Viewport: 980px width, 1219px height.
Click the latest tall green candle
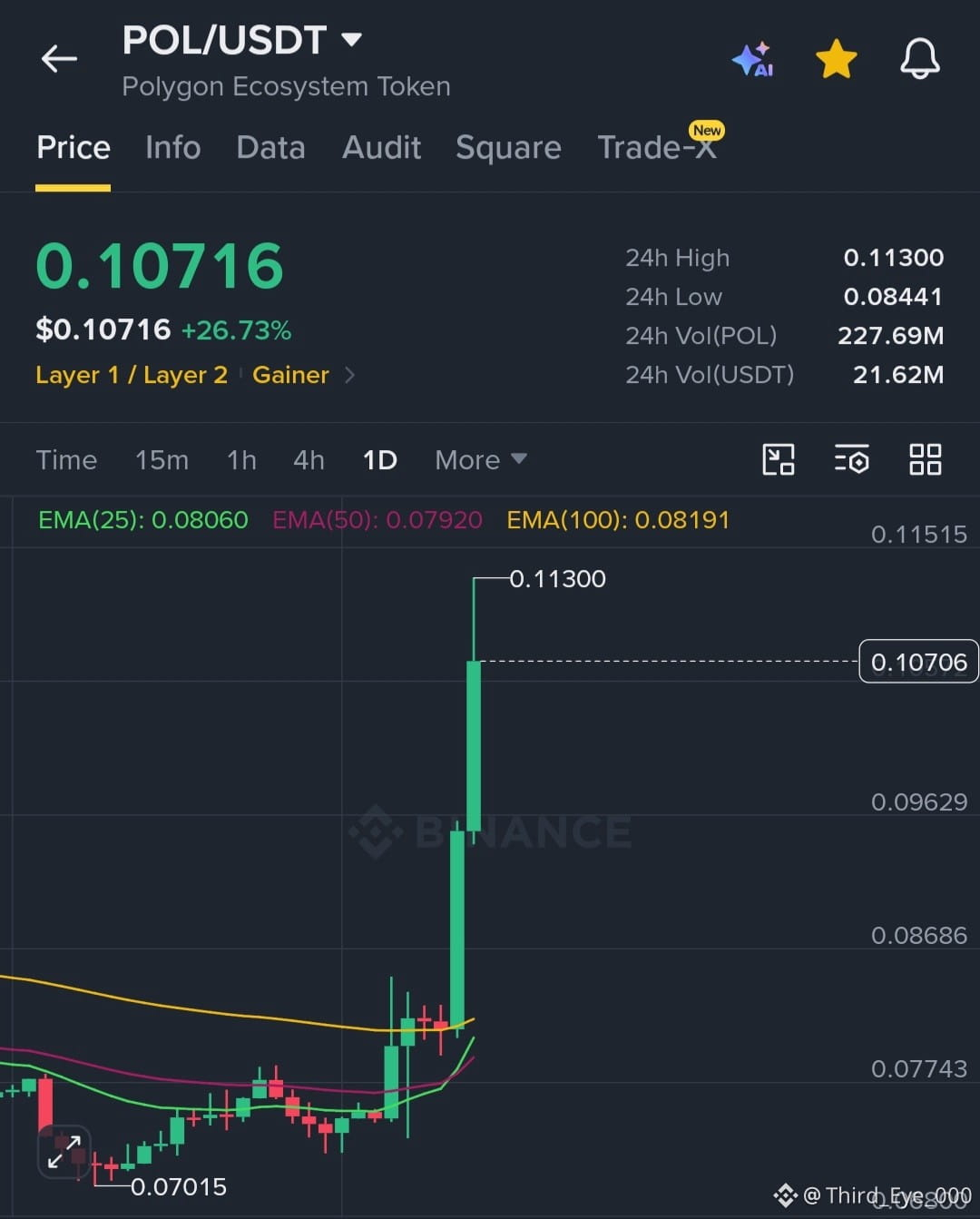click(x=474, y=744)
